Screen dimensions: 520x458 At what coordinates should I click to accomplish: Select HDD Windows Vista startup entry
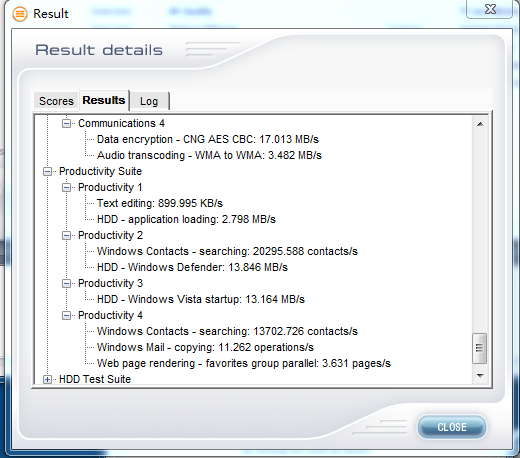click(201, 299)
